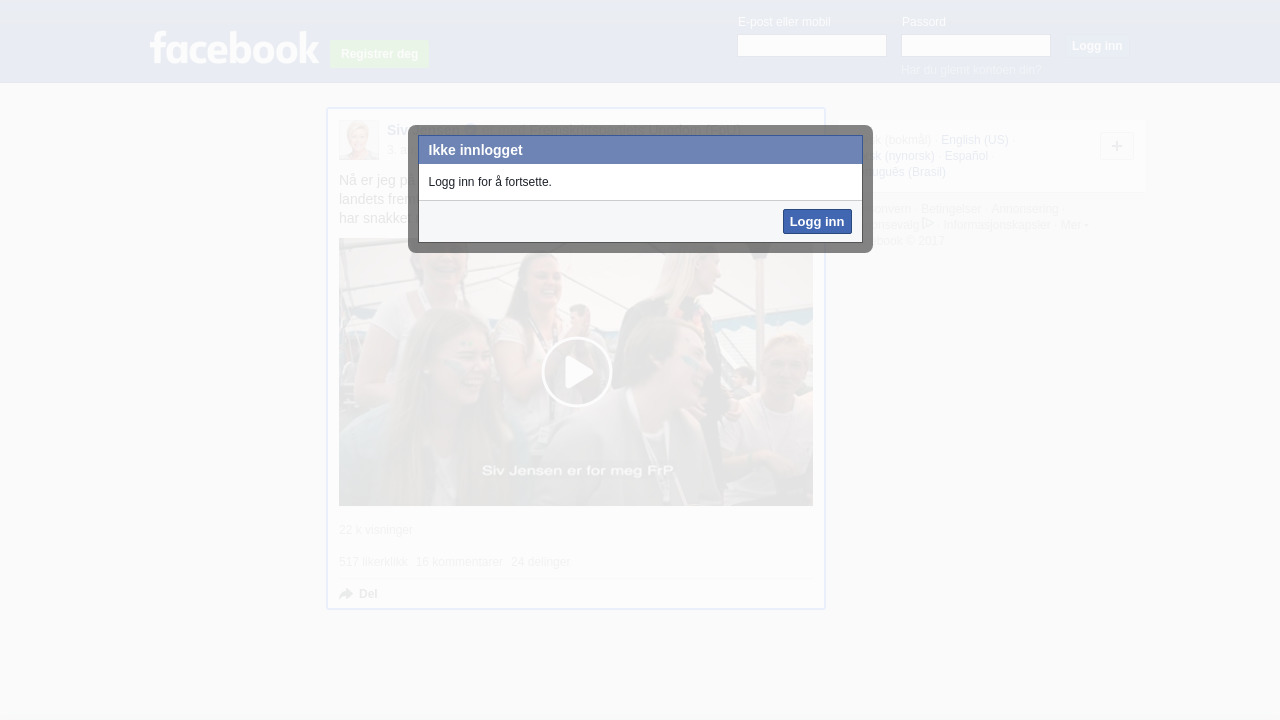Screen dimensions: 1280x720
Task: Focus the Passord input field
Action: 975,46
